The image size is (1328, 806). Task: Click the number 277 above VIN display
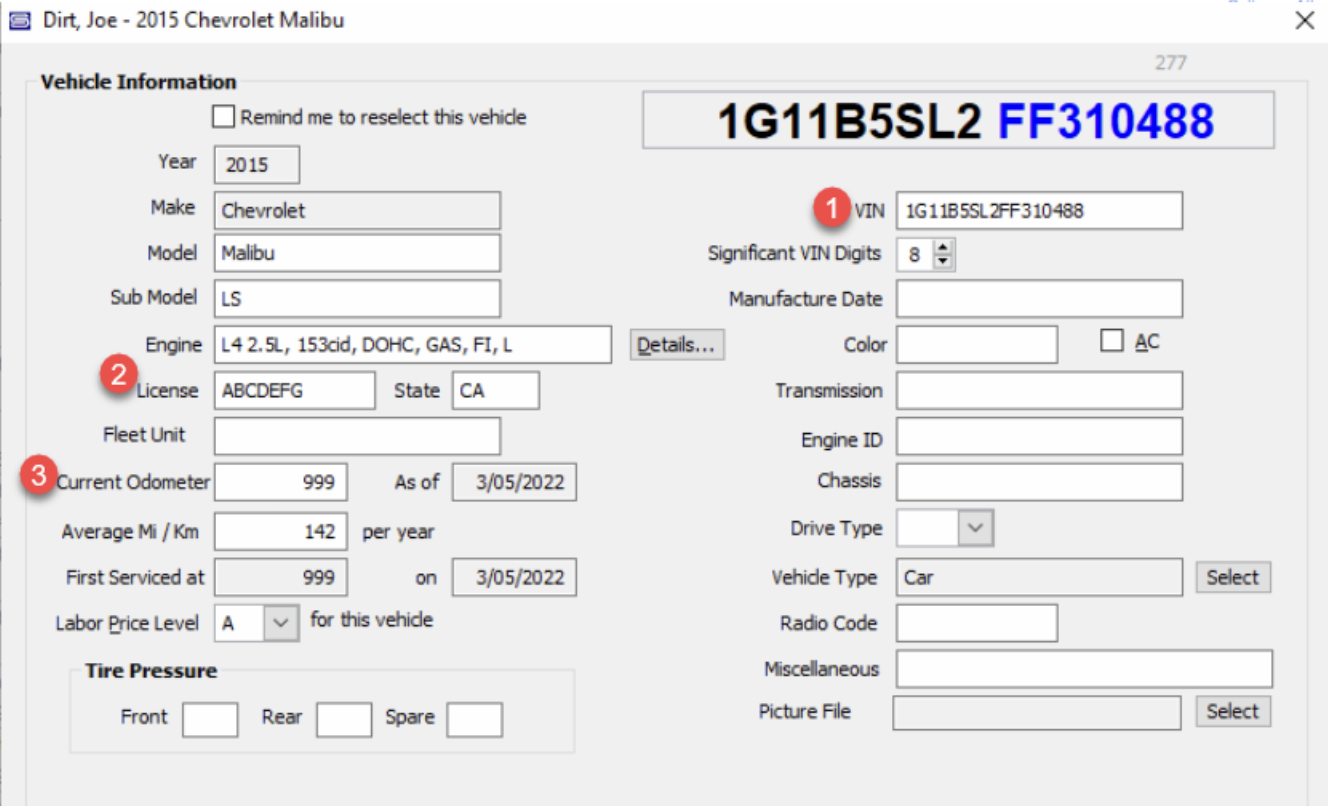[x=1170, y=63]
